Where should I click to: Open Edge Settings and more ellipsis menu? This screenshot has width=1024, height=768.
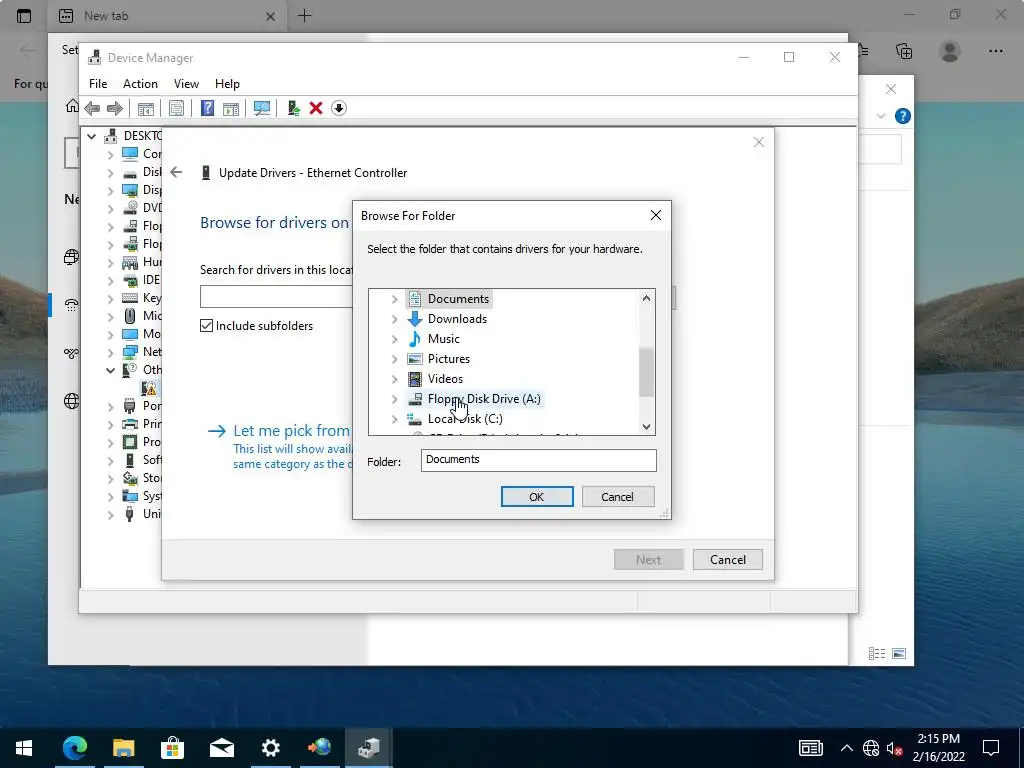pos(995,51)
